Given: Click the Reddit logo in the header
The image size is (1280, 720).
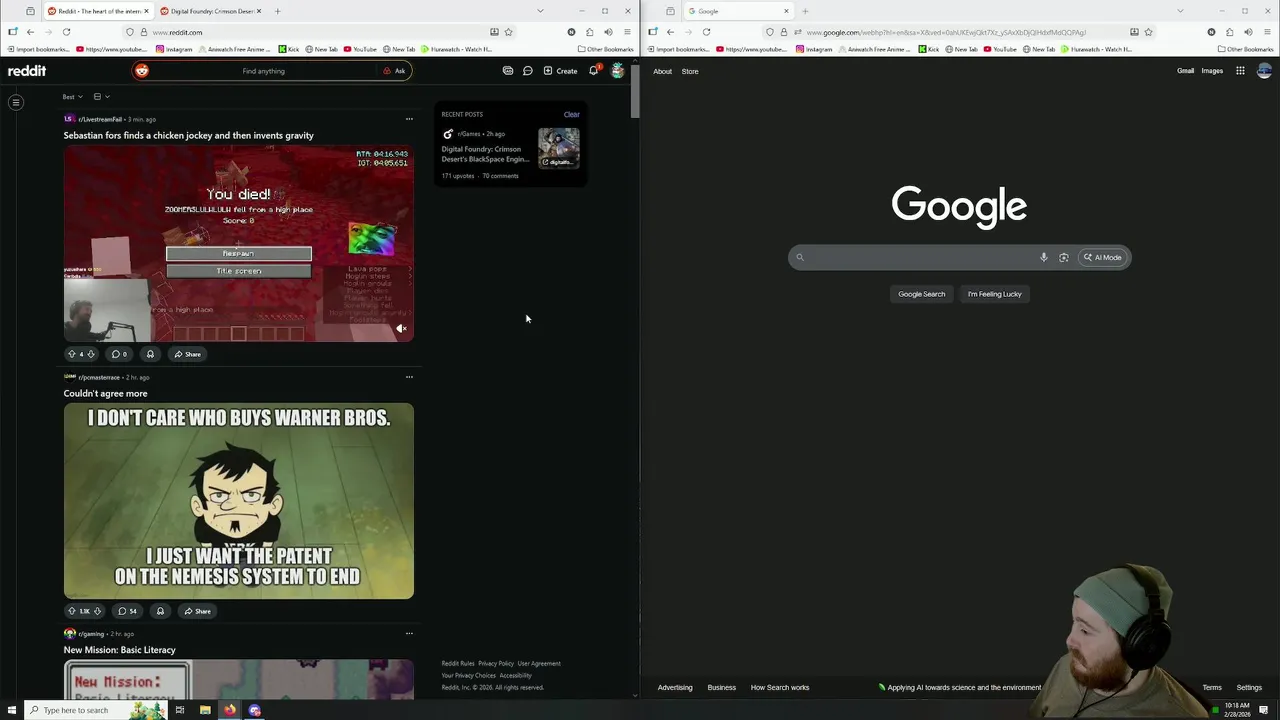Looking at the screenshot, I should click(27, 71).
